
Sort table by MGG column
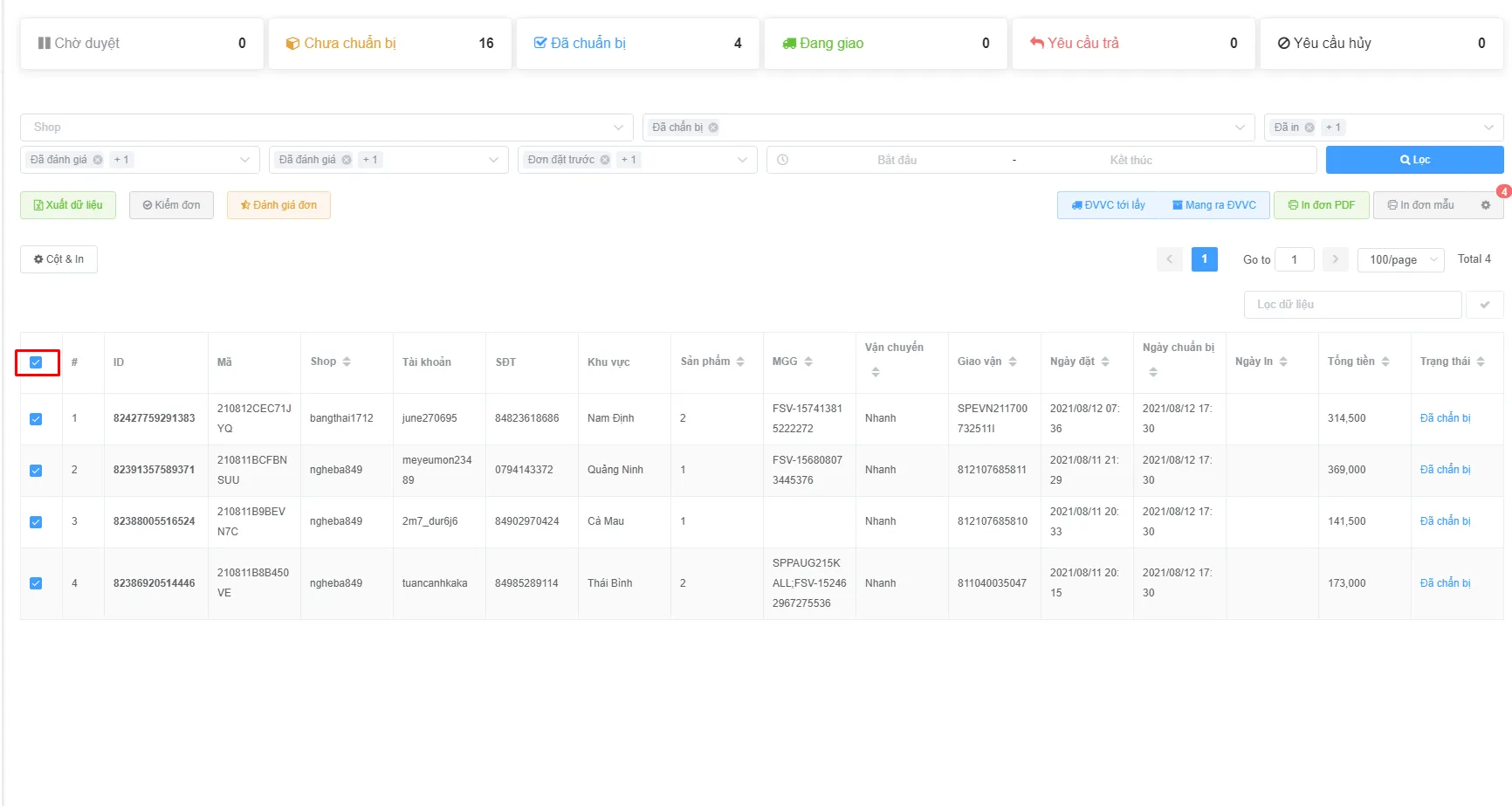click(808, 362)
